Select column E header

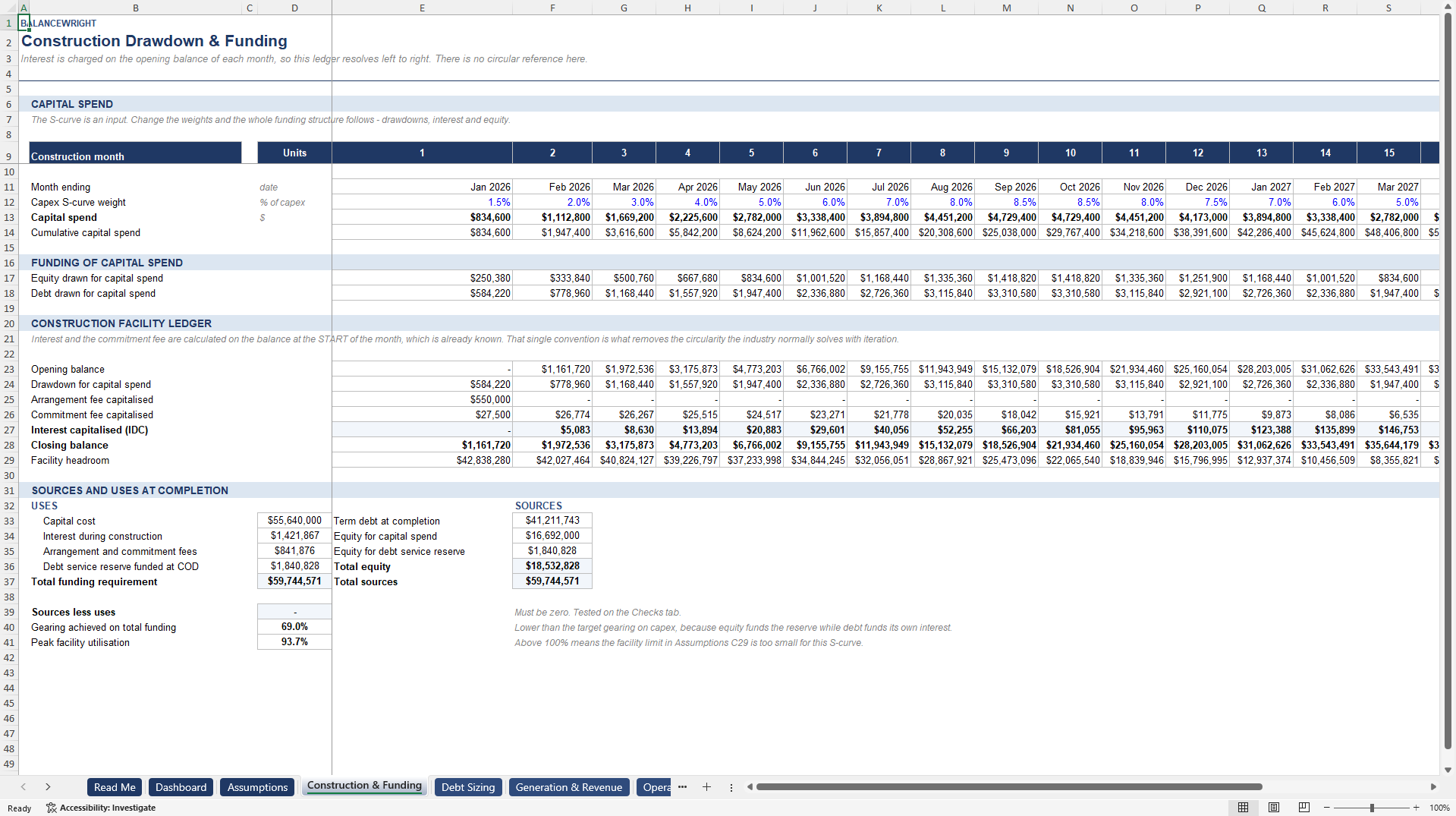[422, 8]
